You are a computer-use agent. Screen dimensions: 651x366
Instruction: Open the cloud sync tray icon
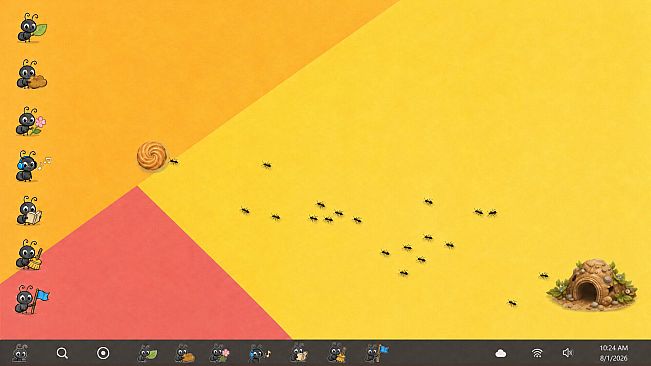pos(501,353)
